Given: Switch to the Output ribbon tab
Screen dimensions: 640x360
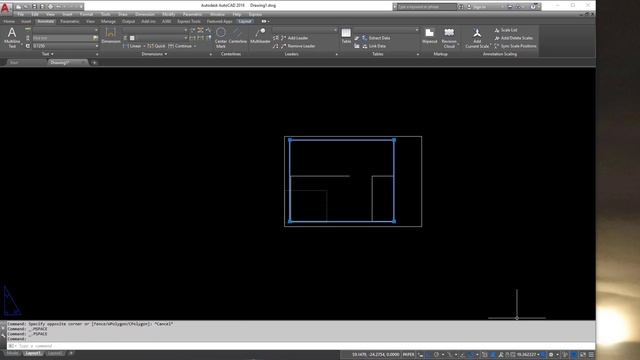Looking at the screenshot, I should click(128, 21).
